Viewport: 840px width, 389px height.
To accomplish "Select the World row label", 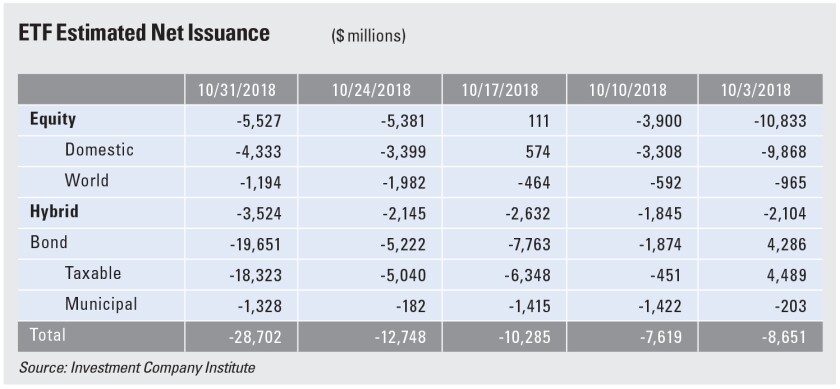I will [87, 180].
